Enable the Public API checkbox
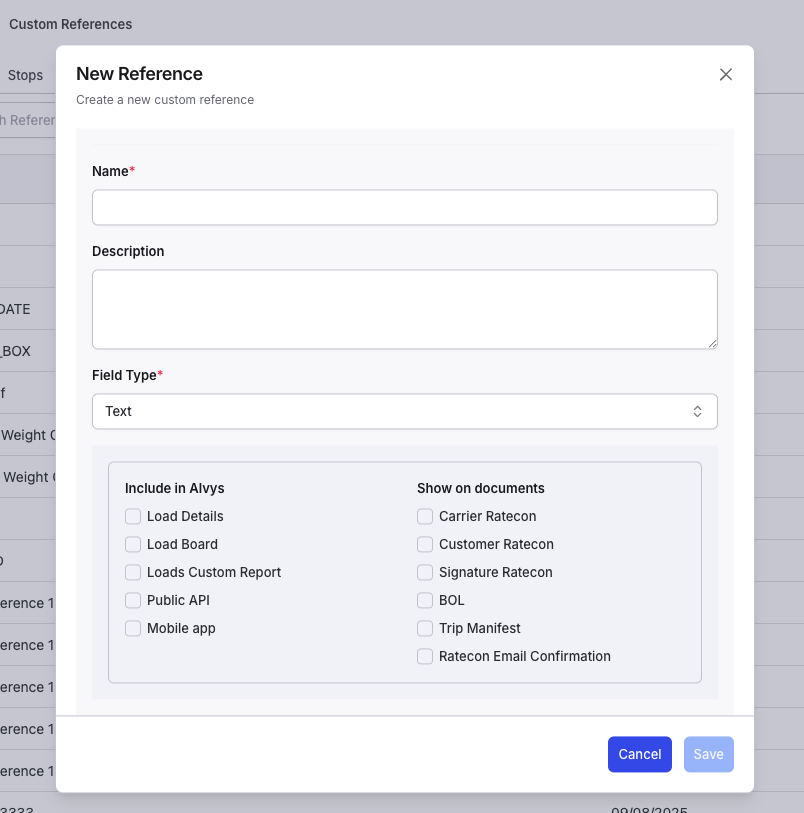Viewport: 804px width, 813px height. (x=133, y=600)
